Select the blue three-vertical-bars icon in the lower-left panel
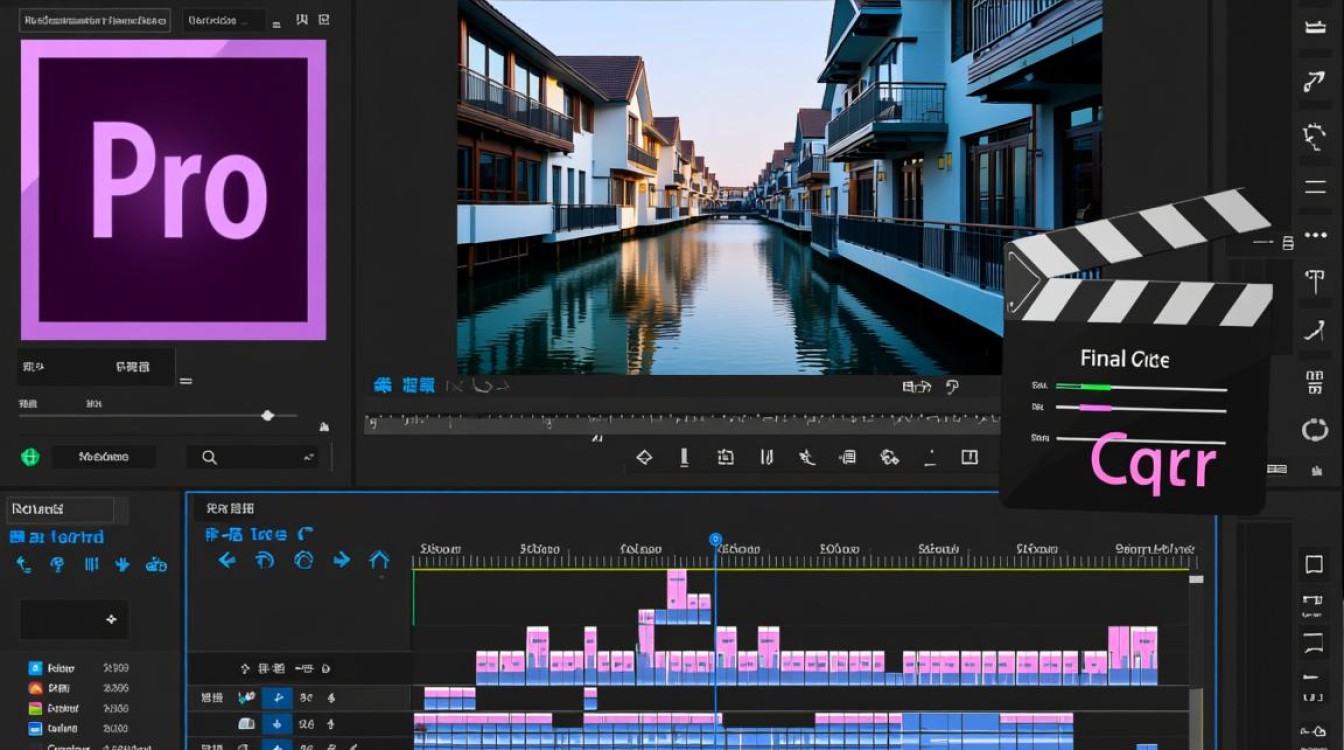Viewport: 1344px width, 750px height. pyautogui.click(x=91, y=565)
